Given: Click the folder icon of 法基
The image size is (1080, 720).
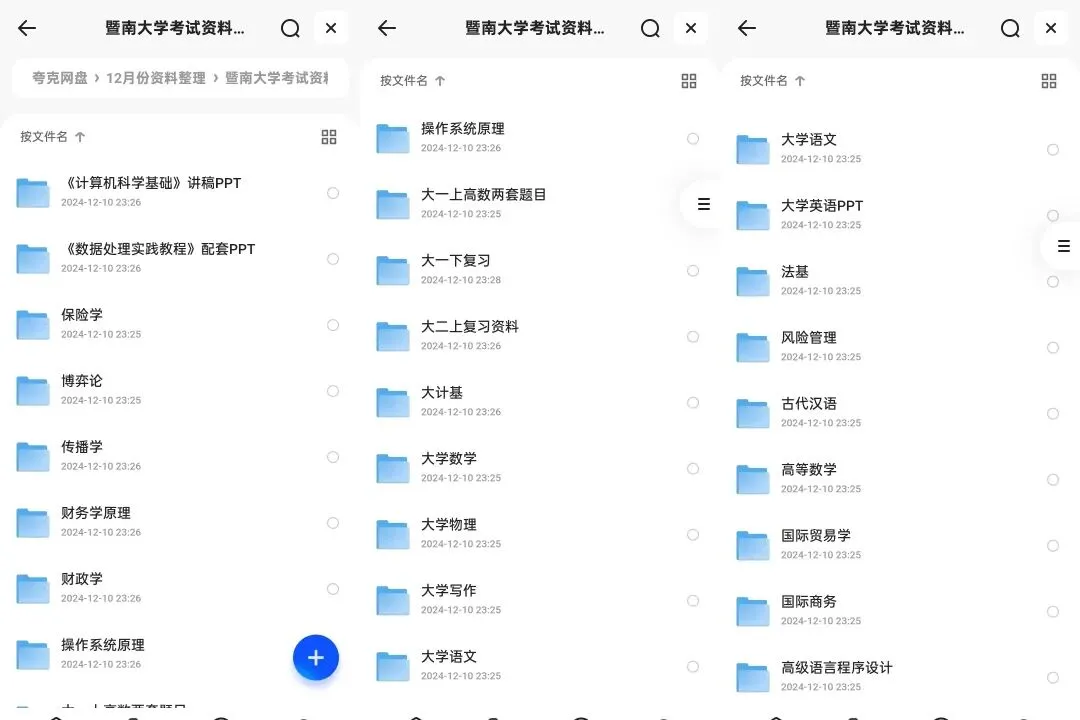Looking at the screenshot, I should pyautogui.click(x=752, y=282).
